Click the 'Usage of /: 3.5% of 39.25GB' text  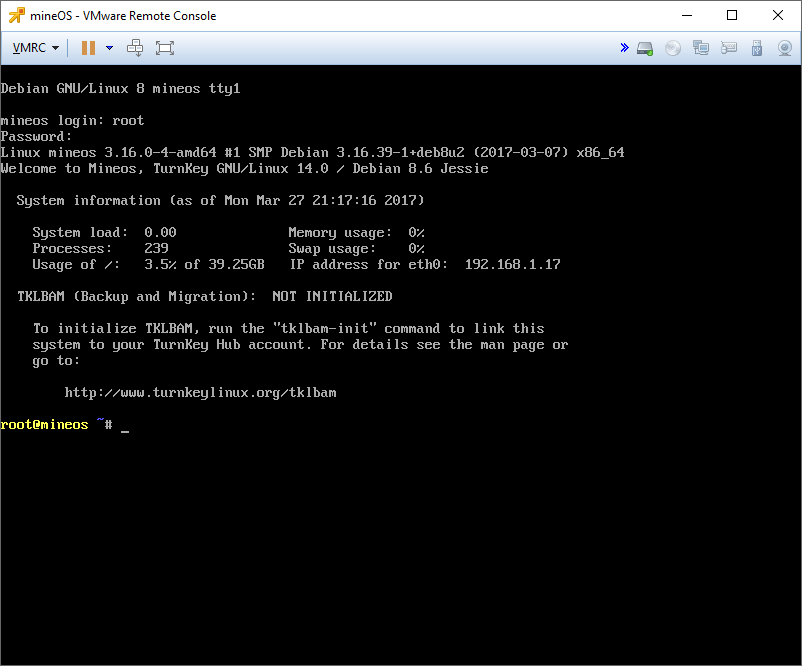148,264
